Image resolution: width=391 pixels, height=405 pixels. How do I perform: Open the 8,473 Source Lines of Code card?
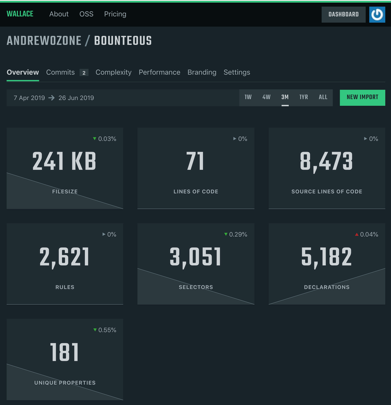(x=327, y=168)
